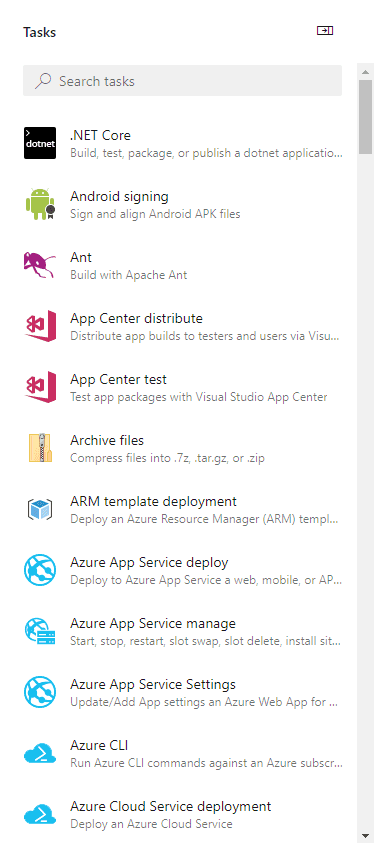Click the Azure App Service Settings icon

pyautogui.click(x=40, y=692)
